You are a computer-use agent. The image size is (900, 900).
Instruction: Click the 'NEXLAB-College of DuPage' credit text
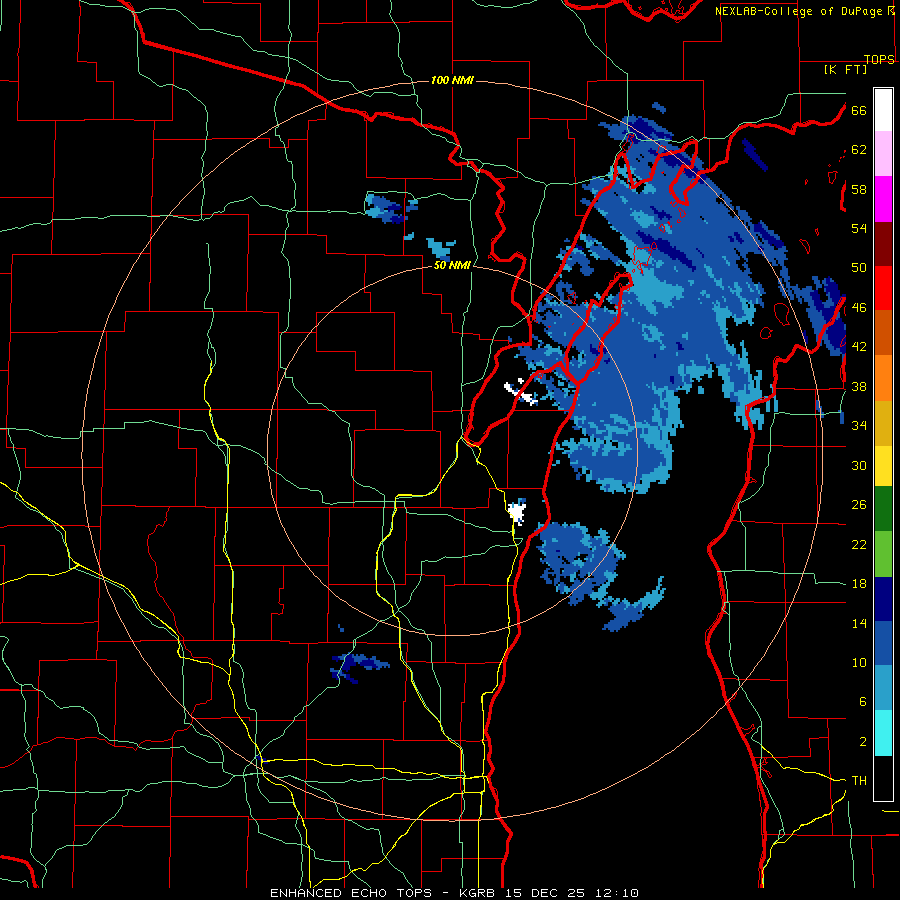pos(799,11)
